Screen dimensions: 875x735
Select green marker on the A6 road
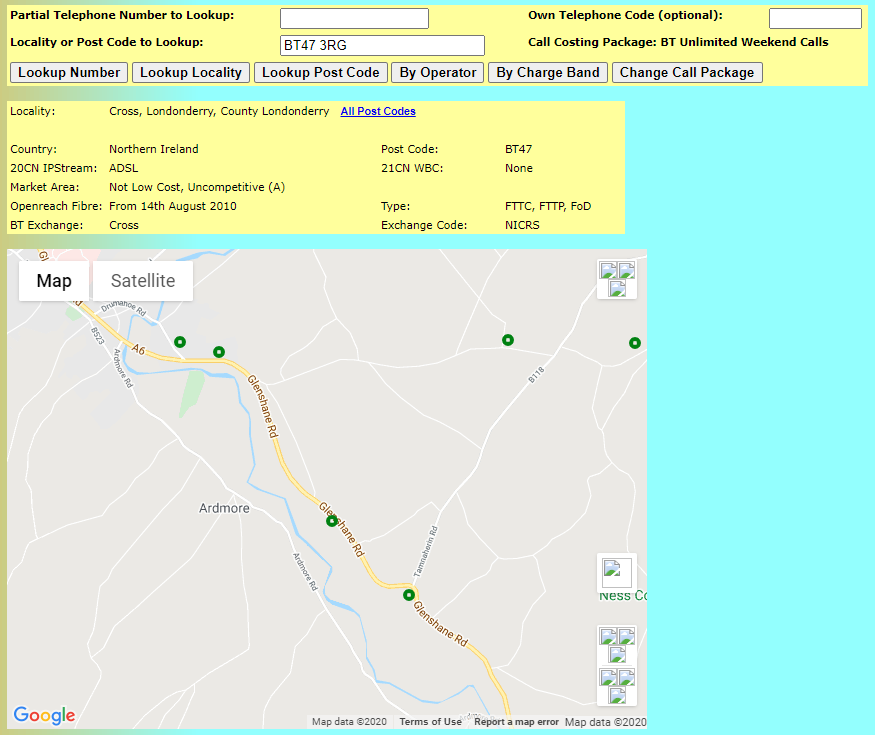(219, 352)
